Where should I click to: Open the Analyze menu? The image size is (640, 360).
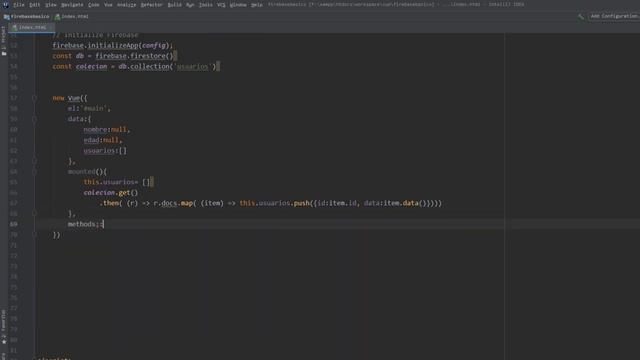pyautogui.click(x=126, y=5)
